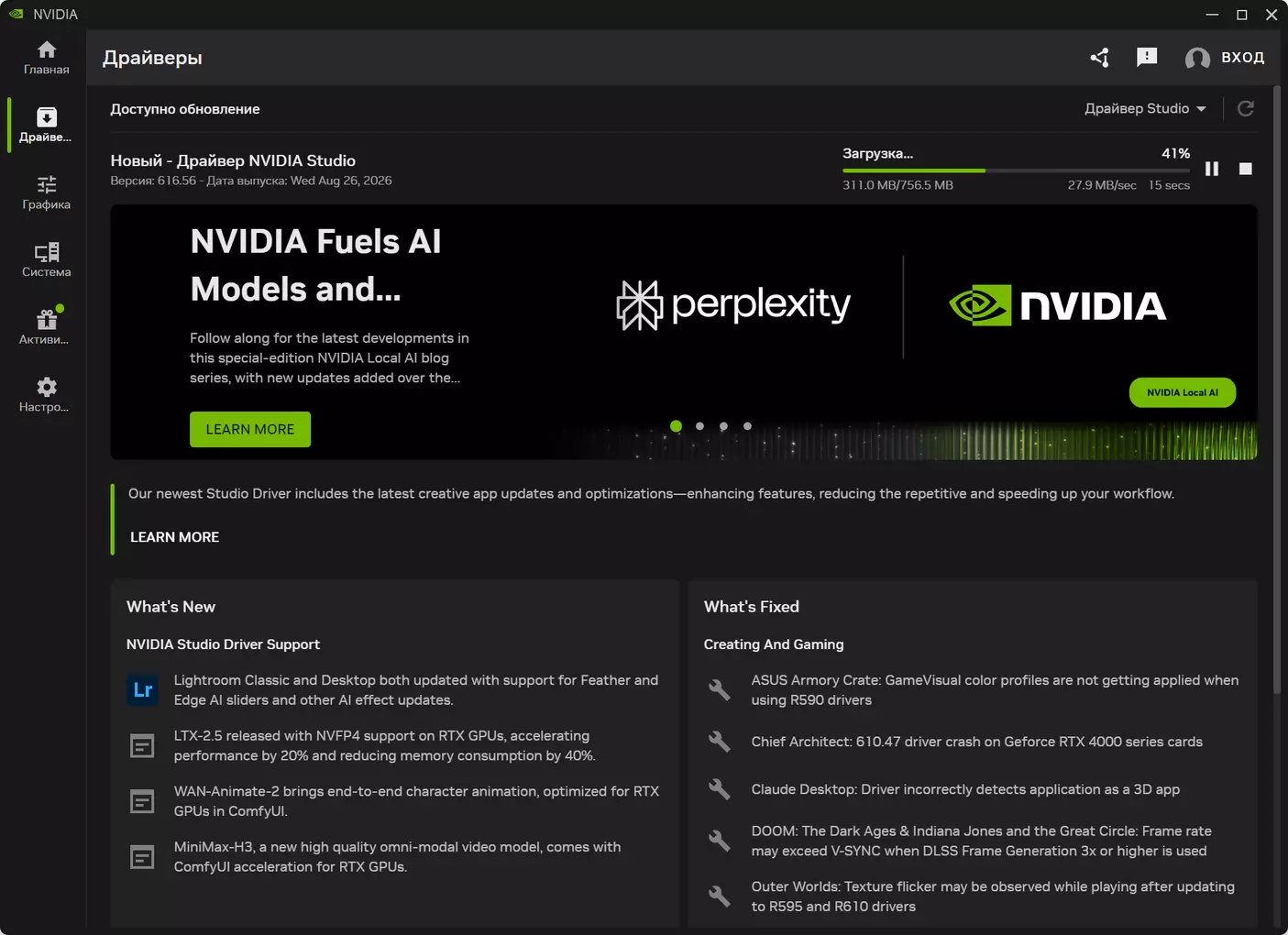This screenshot has width=1288, height=935.
Task: Click the large NVIDIA logo in banner
Action: [1058, 305]
